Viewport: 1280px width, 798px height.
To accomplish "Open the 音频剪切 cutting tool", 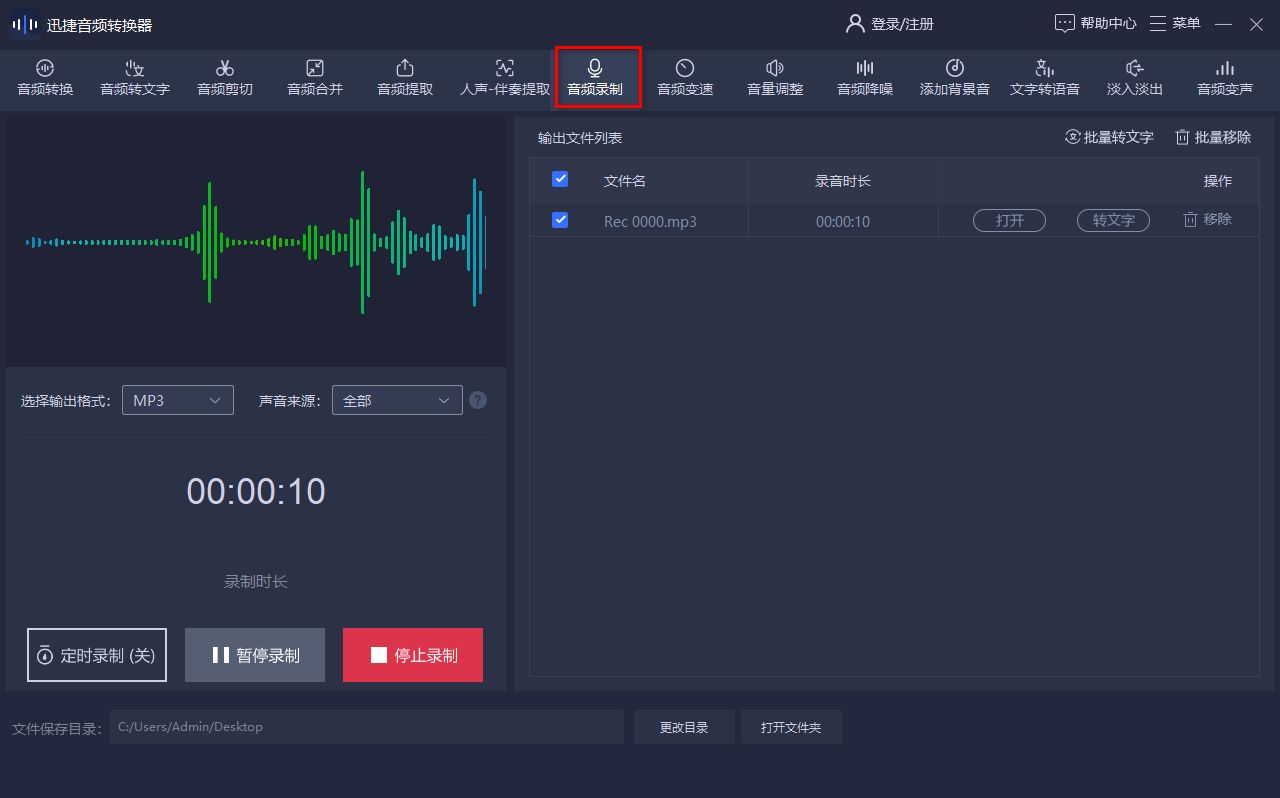I will point(224,78).
